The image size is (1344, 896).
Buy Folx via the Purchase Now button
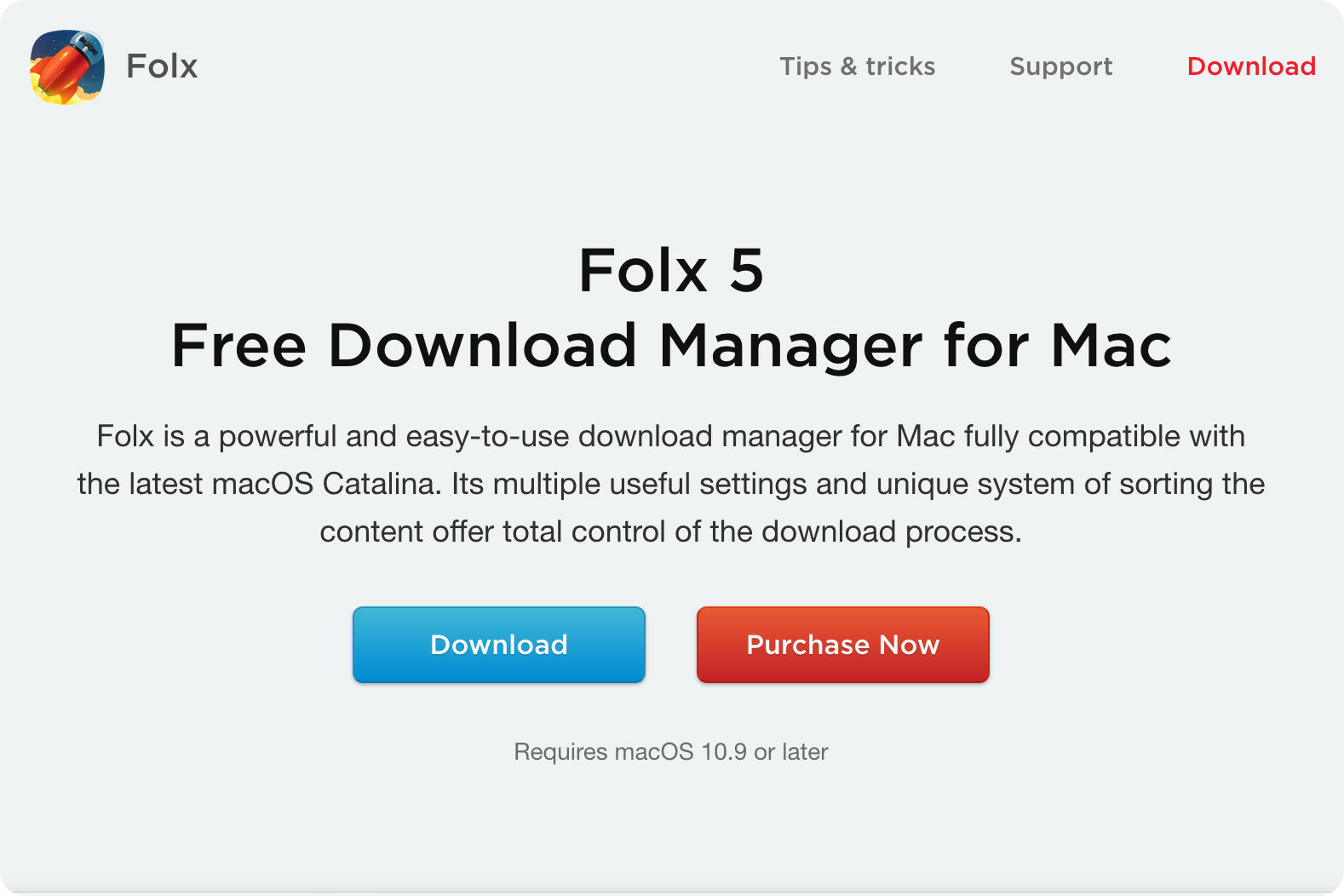click(x=842, y=645)
